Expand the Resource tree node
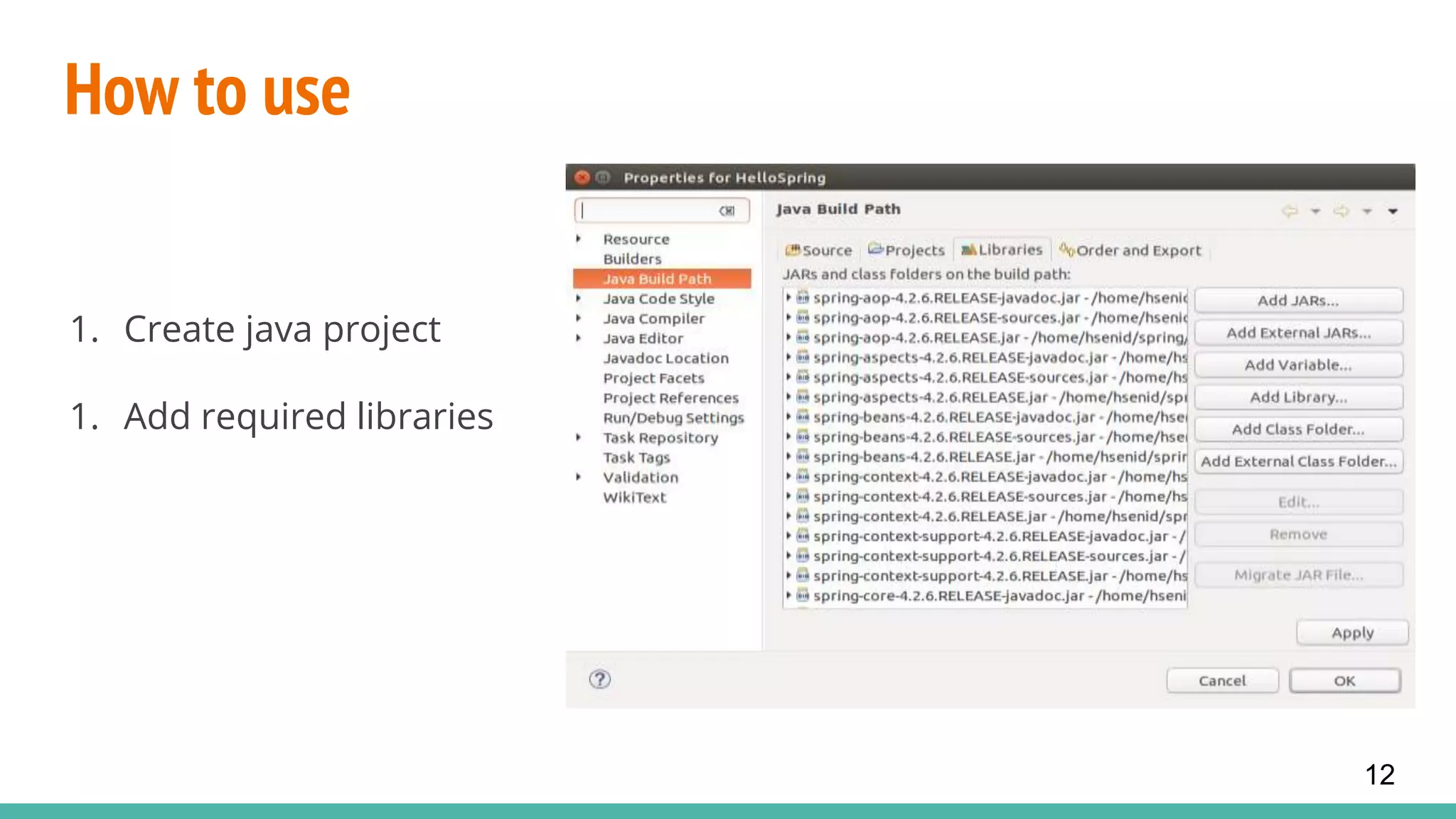This screenshot has width=1456, height=819. pyautogui.click(x=579, y=239)
